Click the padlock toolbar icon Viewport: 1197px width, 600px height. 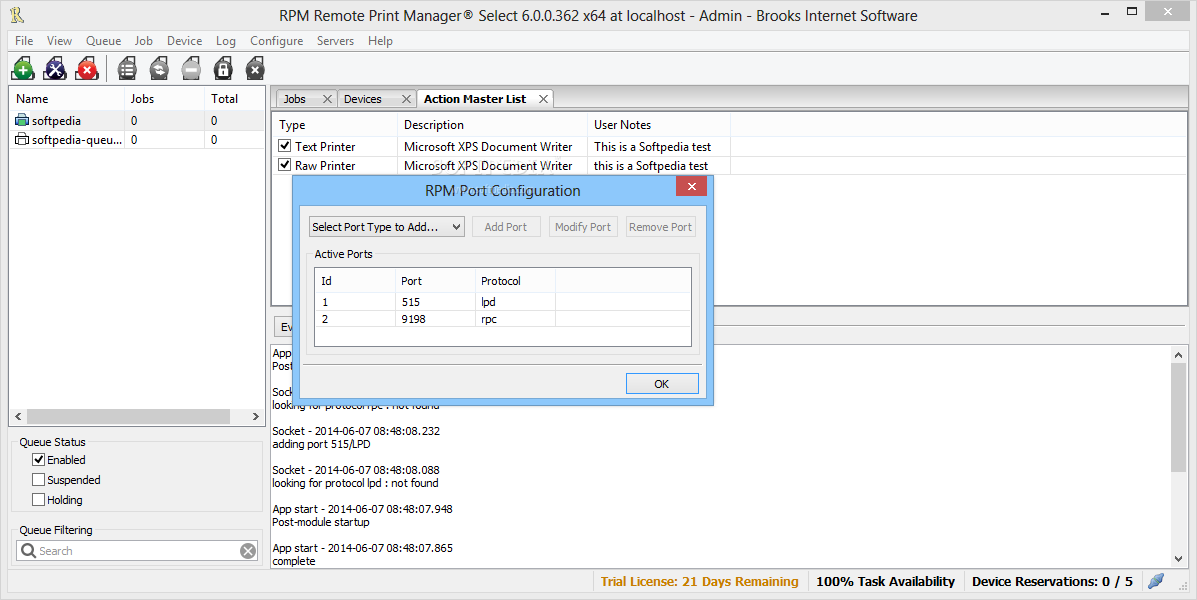[x=223, y=69]
